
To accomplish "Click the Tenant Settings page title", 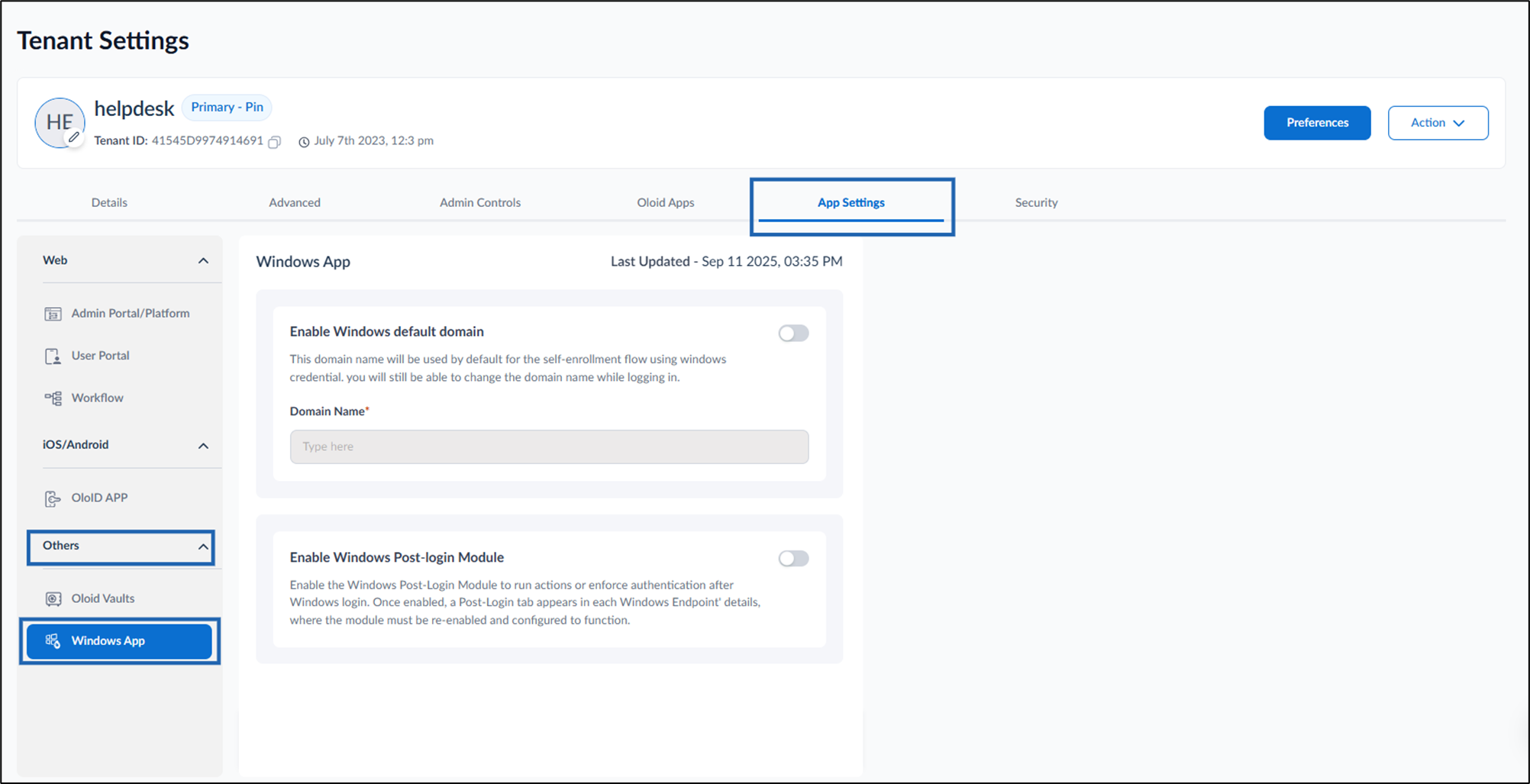I will 103,40.
